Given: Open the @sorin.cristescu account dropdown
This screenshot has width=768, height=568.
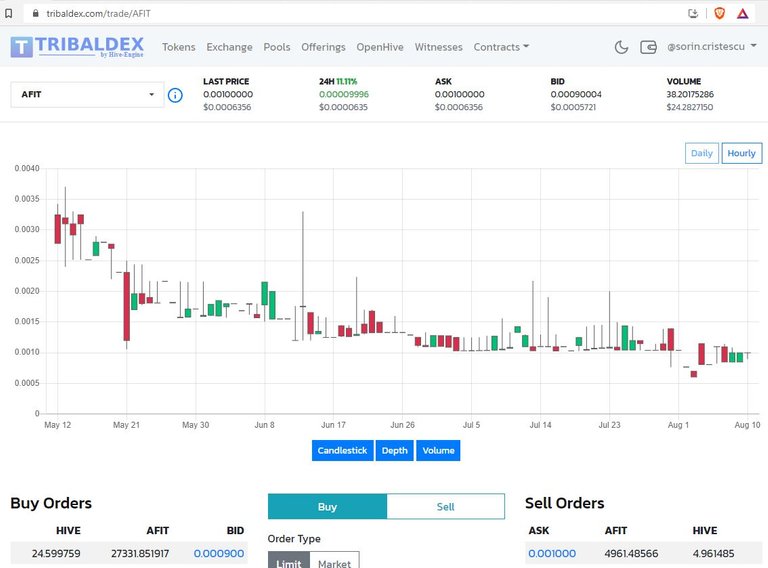Looking at the screenshot, I should pos(712,47).
